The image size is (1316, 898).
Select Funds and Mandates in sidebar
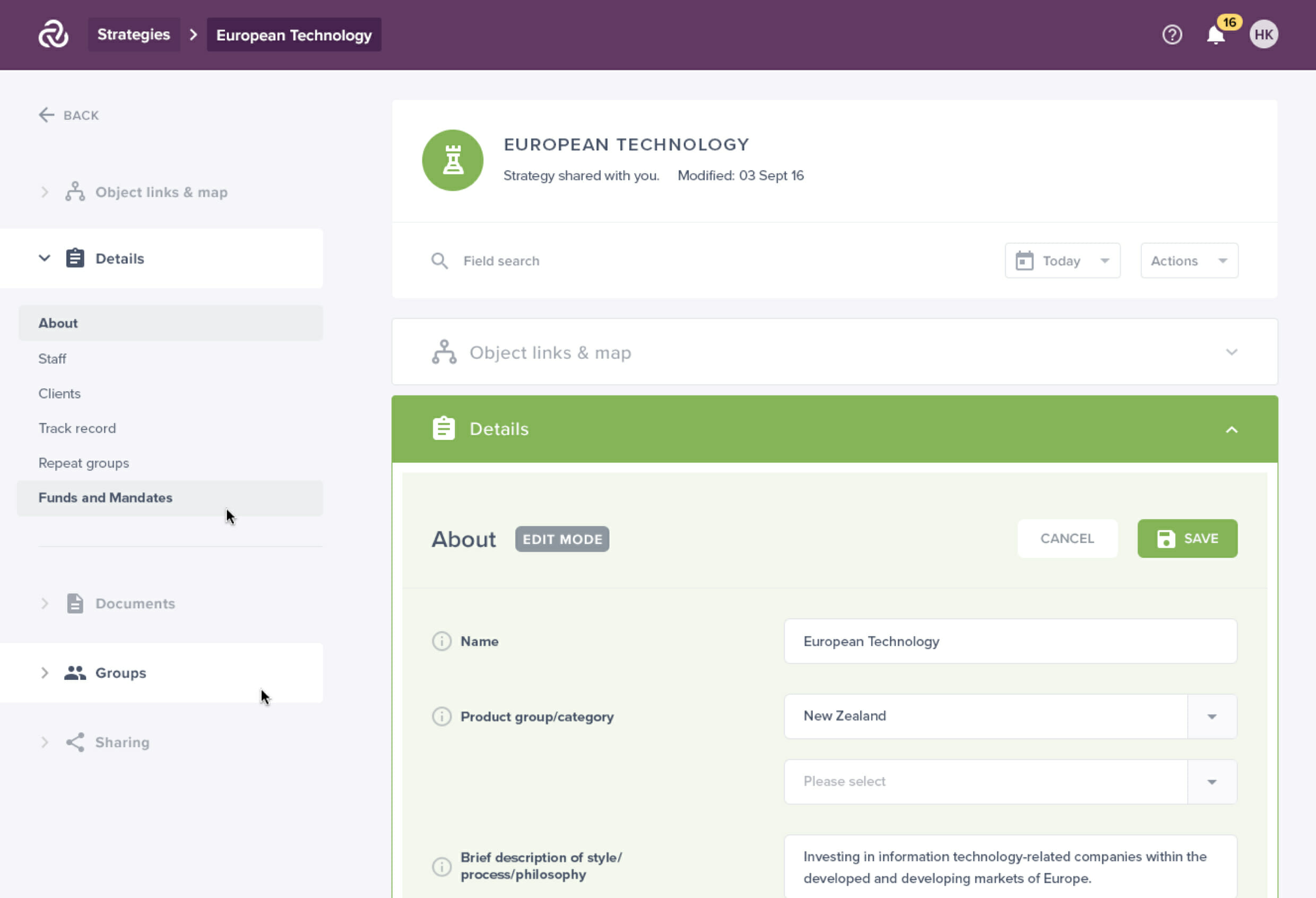[170, 498]
